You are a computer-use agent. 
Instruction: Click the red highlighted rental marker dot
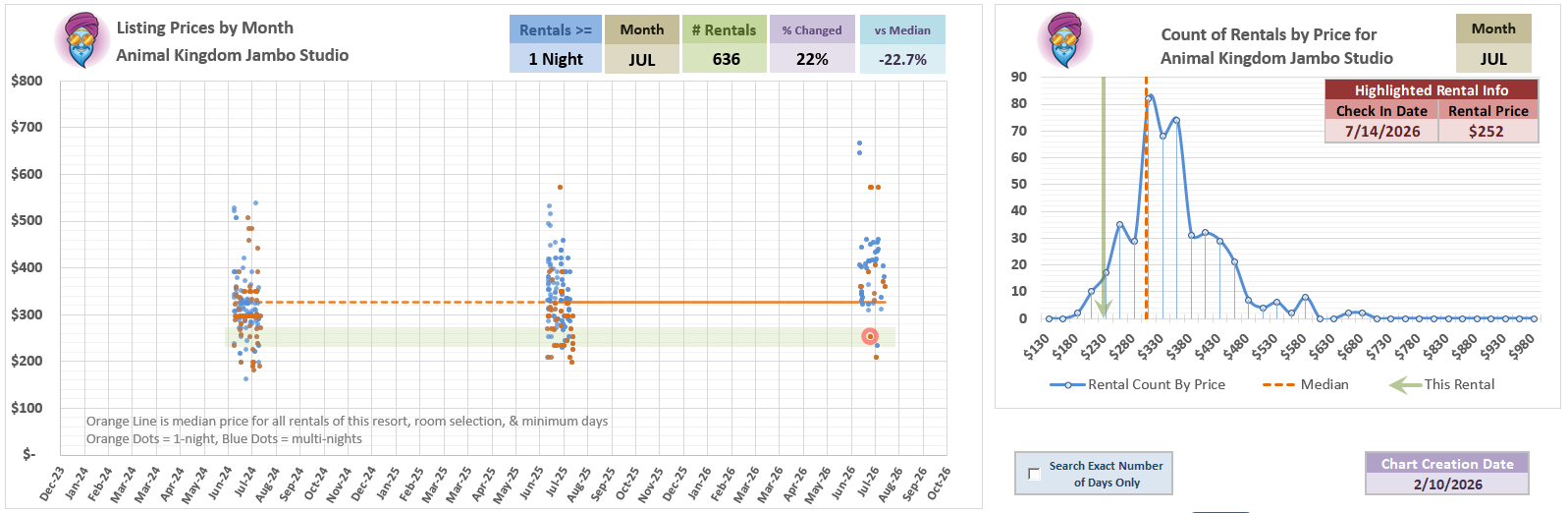(x=869, y=336)
